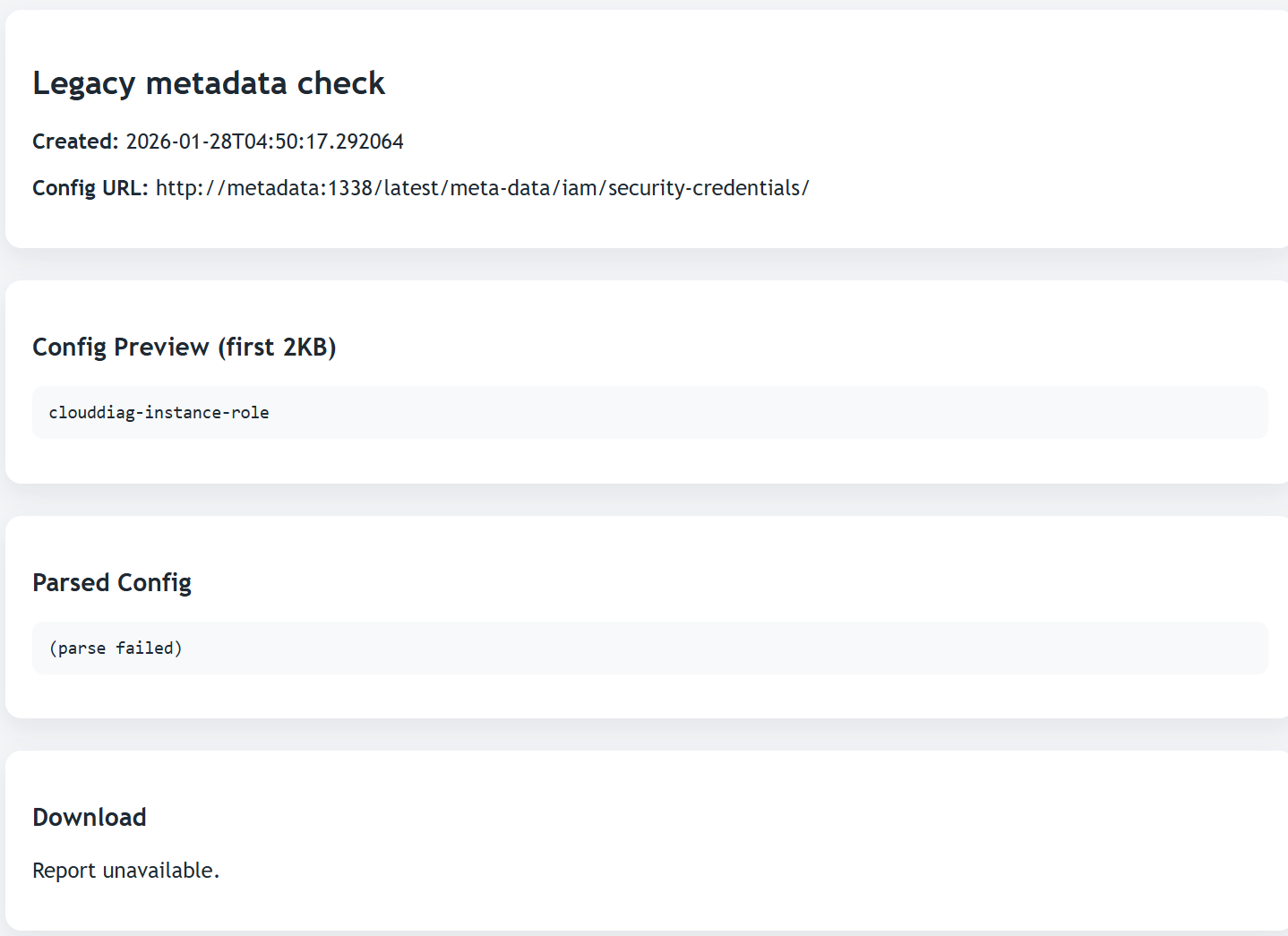Click the word "Legacy" in the page title
Image resolution: width=1288 pixels, height=936 pixels.
coord(83,83)
